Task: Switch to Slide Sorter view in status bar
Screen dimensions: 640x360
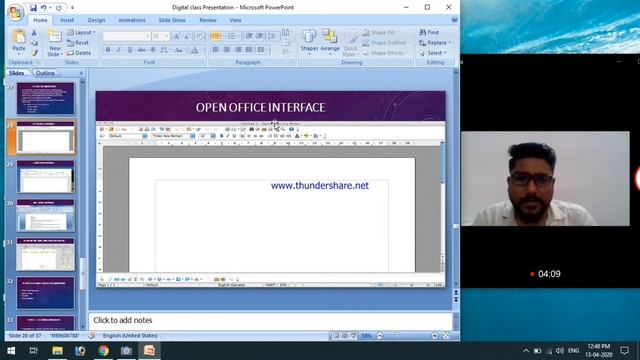Action: pyautogui.click(x=344, y=336)
